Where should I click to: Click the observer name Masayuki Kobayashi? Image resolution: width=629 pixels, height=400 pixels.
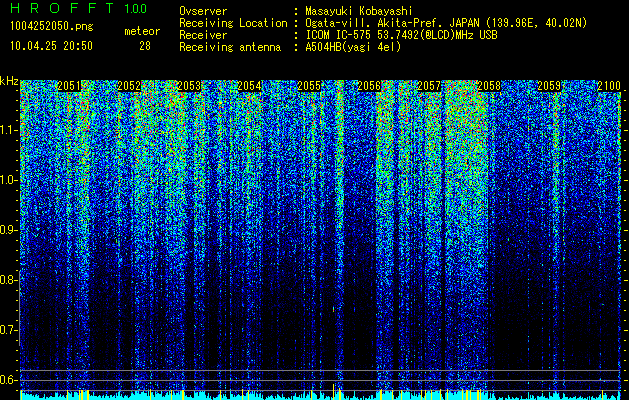point(359,11)
